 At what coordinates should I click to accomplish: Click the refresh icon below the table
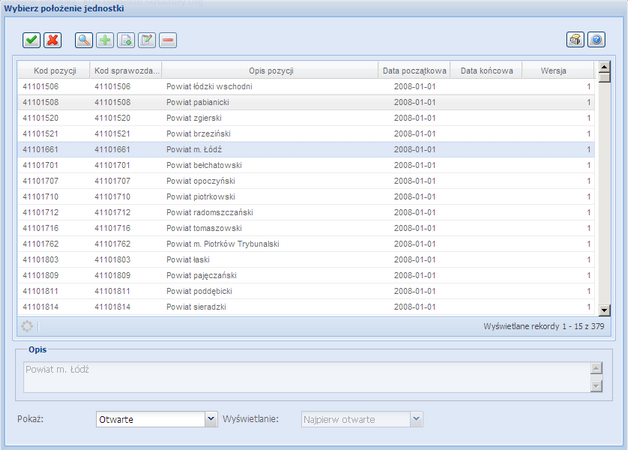tap(27, 326)
